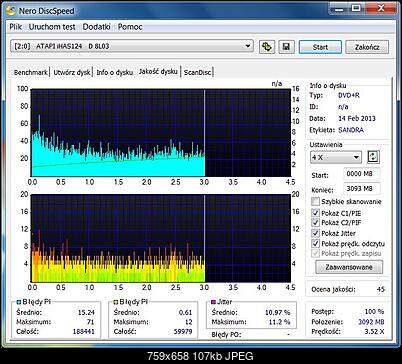Viewport: 402px width, 364px height.
Task: Click the PIF average value 0.61
Action: tap(185, 313)
